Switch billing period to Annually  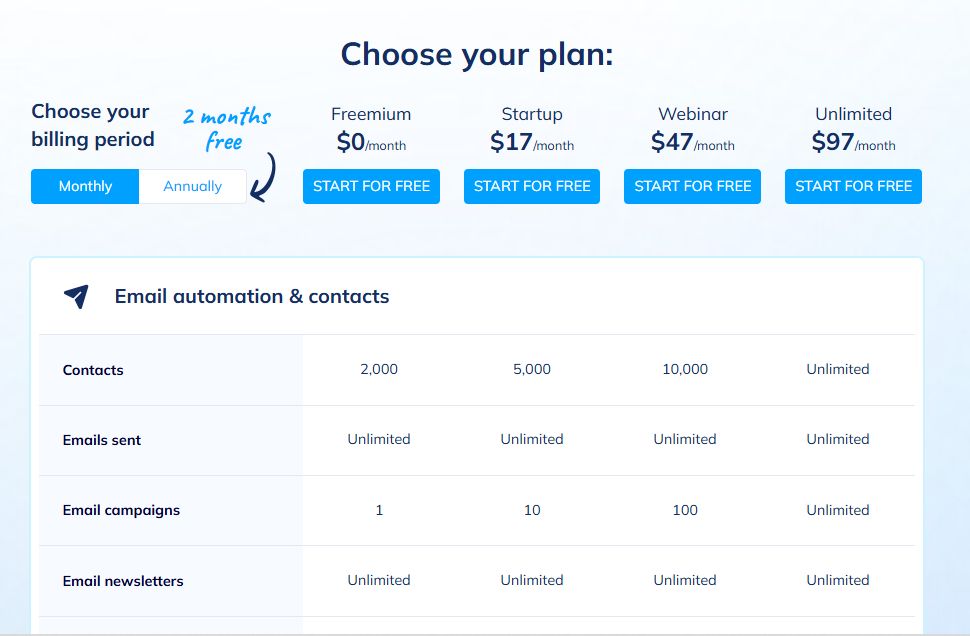192,186
